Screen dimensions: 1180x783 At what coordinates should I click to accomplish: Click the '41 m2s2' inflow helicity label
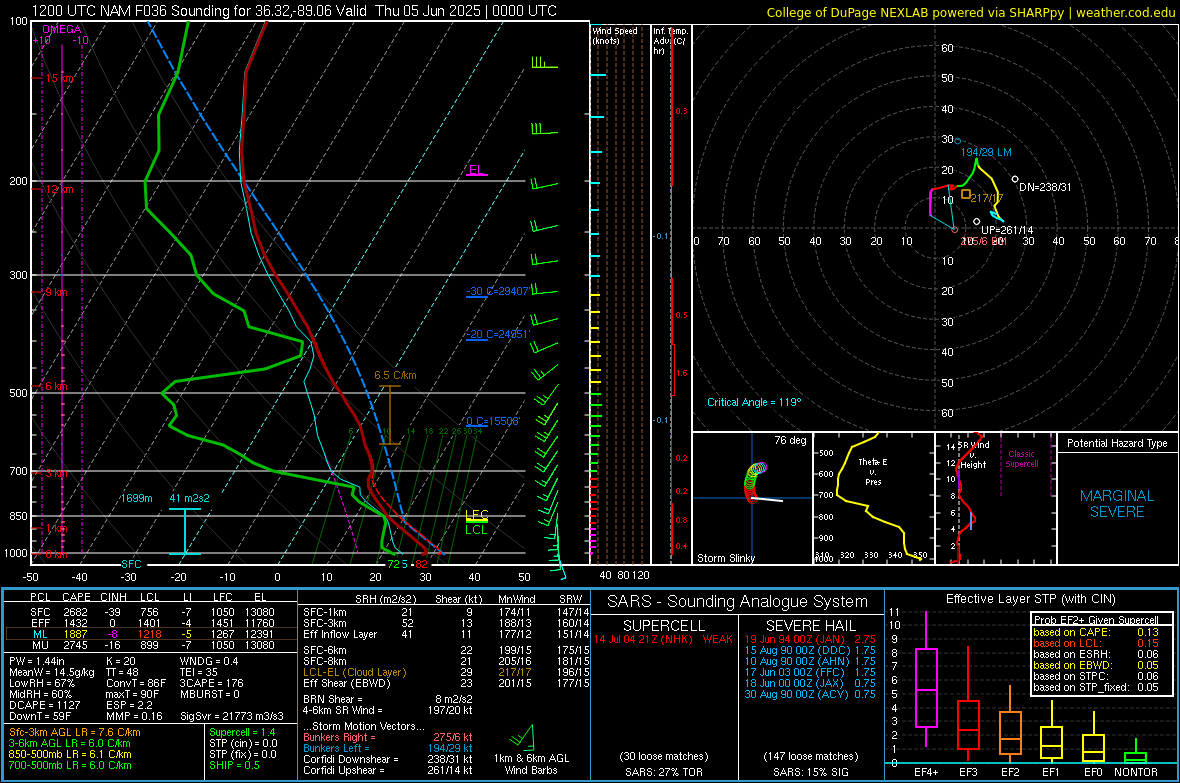(x=190, y=498)
